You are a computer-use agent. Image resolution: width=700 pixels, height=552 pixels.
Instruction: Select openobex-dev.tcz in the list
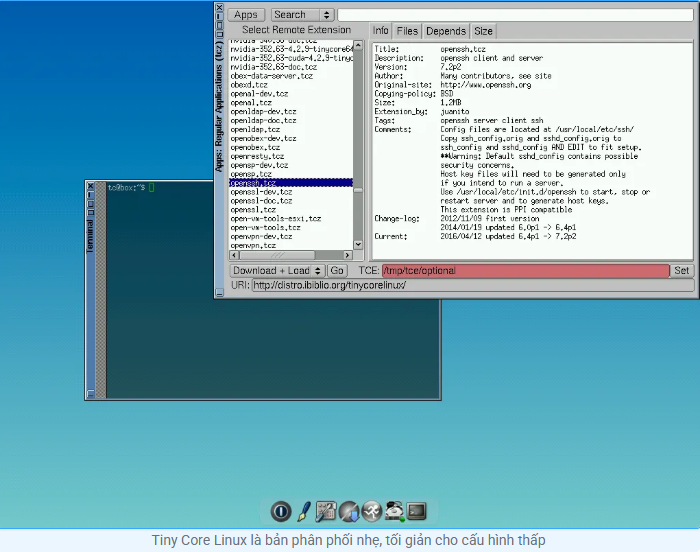pos(291,138)
